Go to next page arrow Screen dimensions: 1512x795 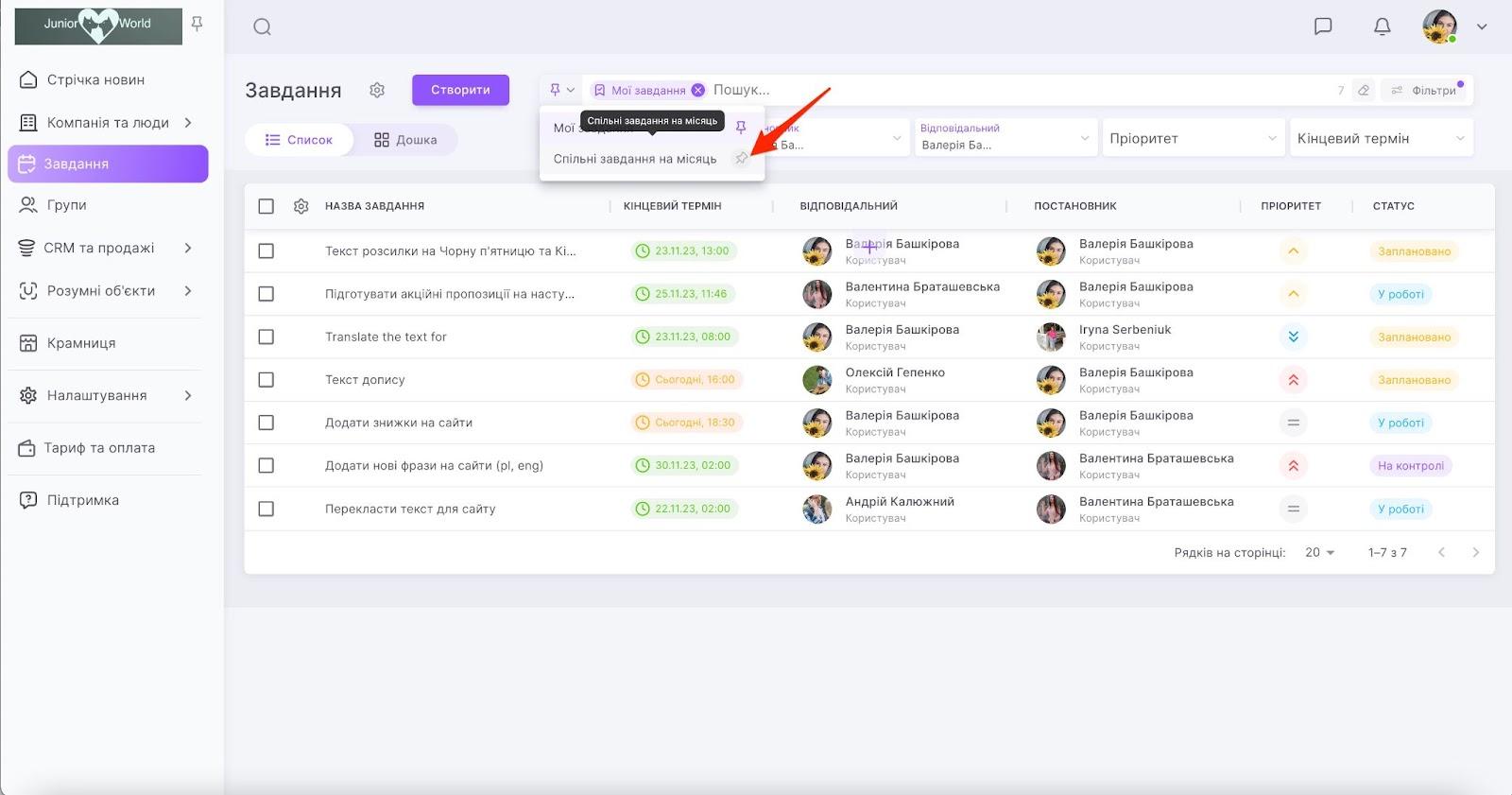(1476, 552)
